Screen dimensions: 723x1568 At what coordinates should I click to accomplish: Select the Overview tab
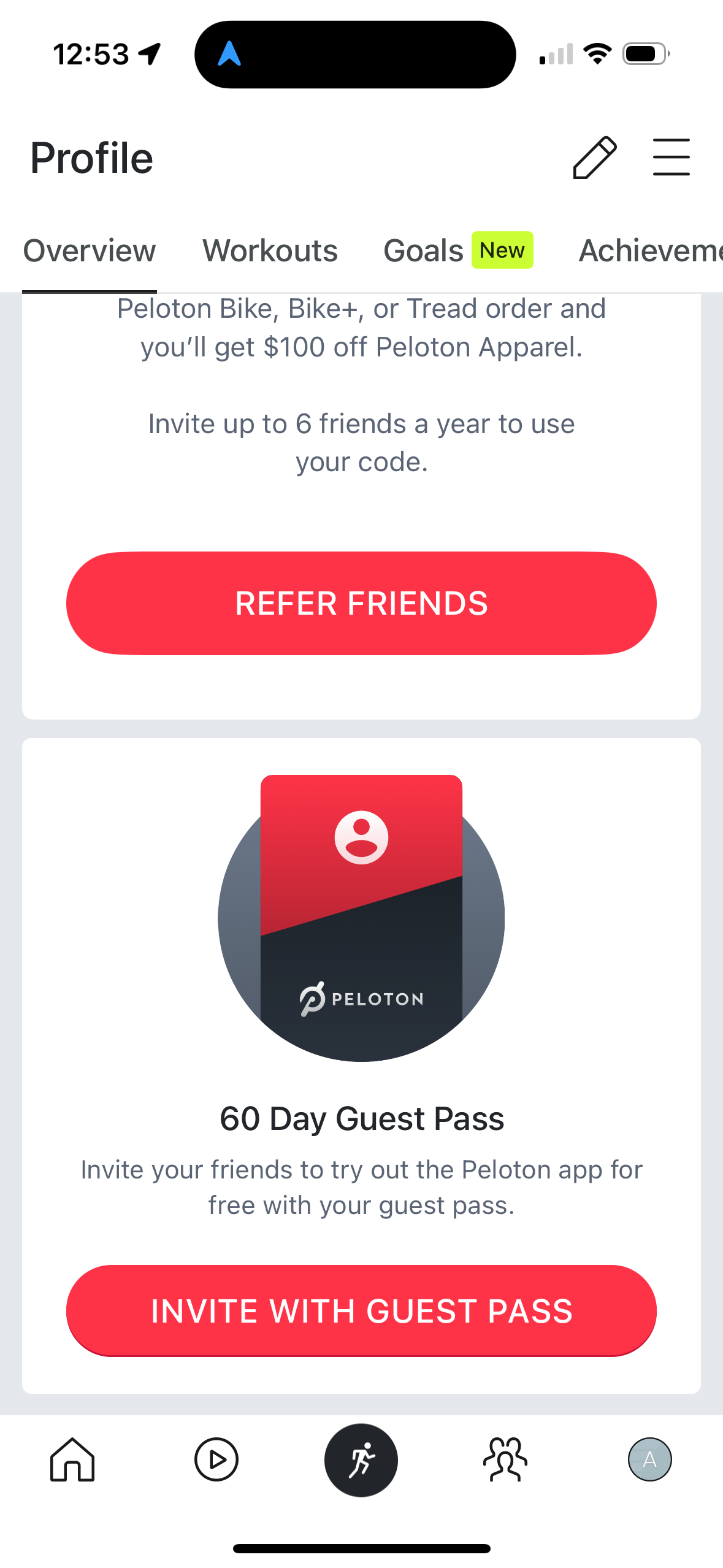click(x=90, y=251)
